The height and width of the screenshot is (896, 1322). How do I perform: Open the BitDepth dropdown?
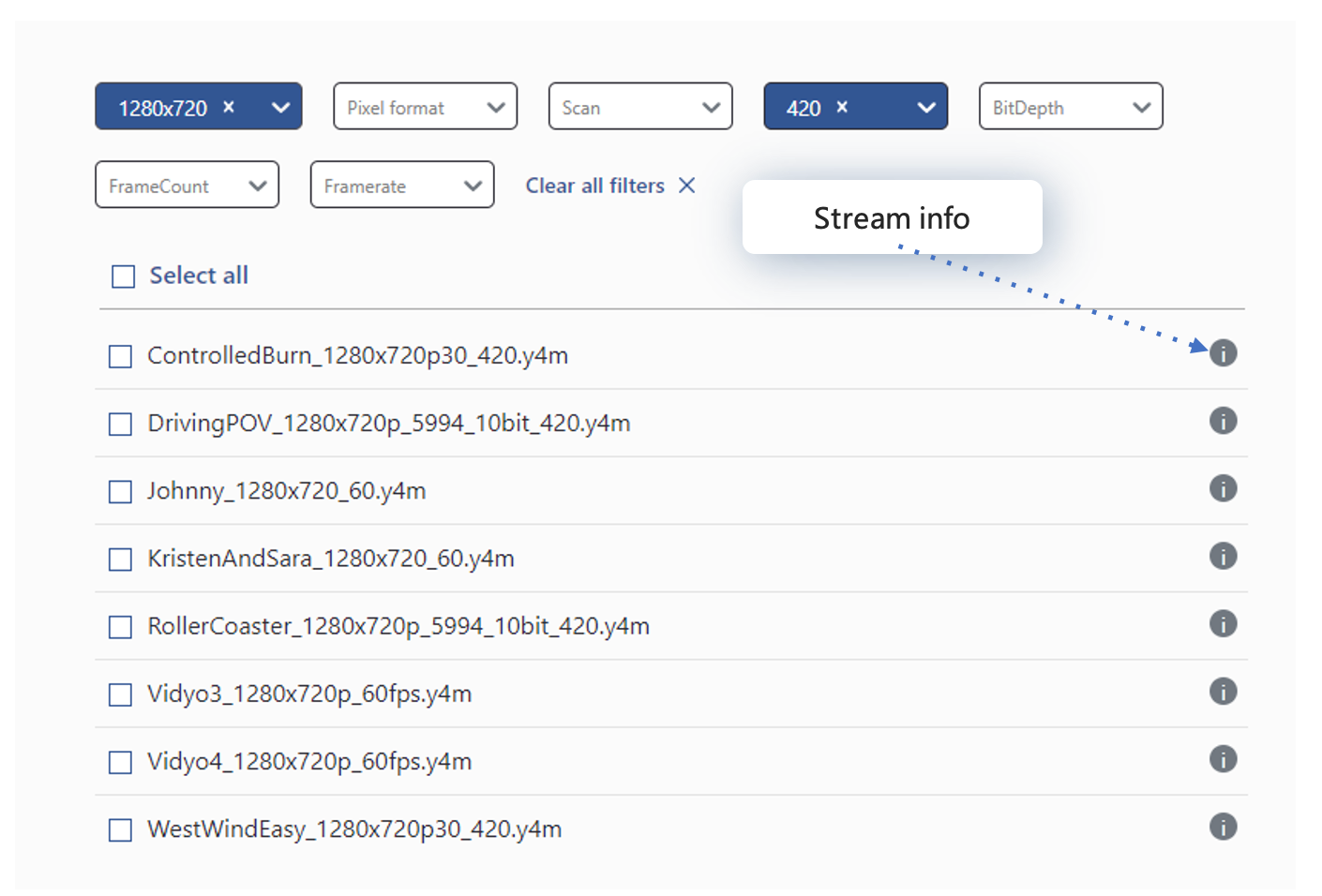pos(1071,107)
